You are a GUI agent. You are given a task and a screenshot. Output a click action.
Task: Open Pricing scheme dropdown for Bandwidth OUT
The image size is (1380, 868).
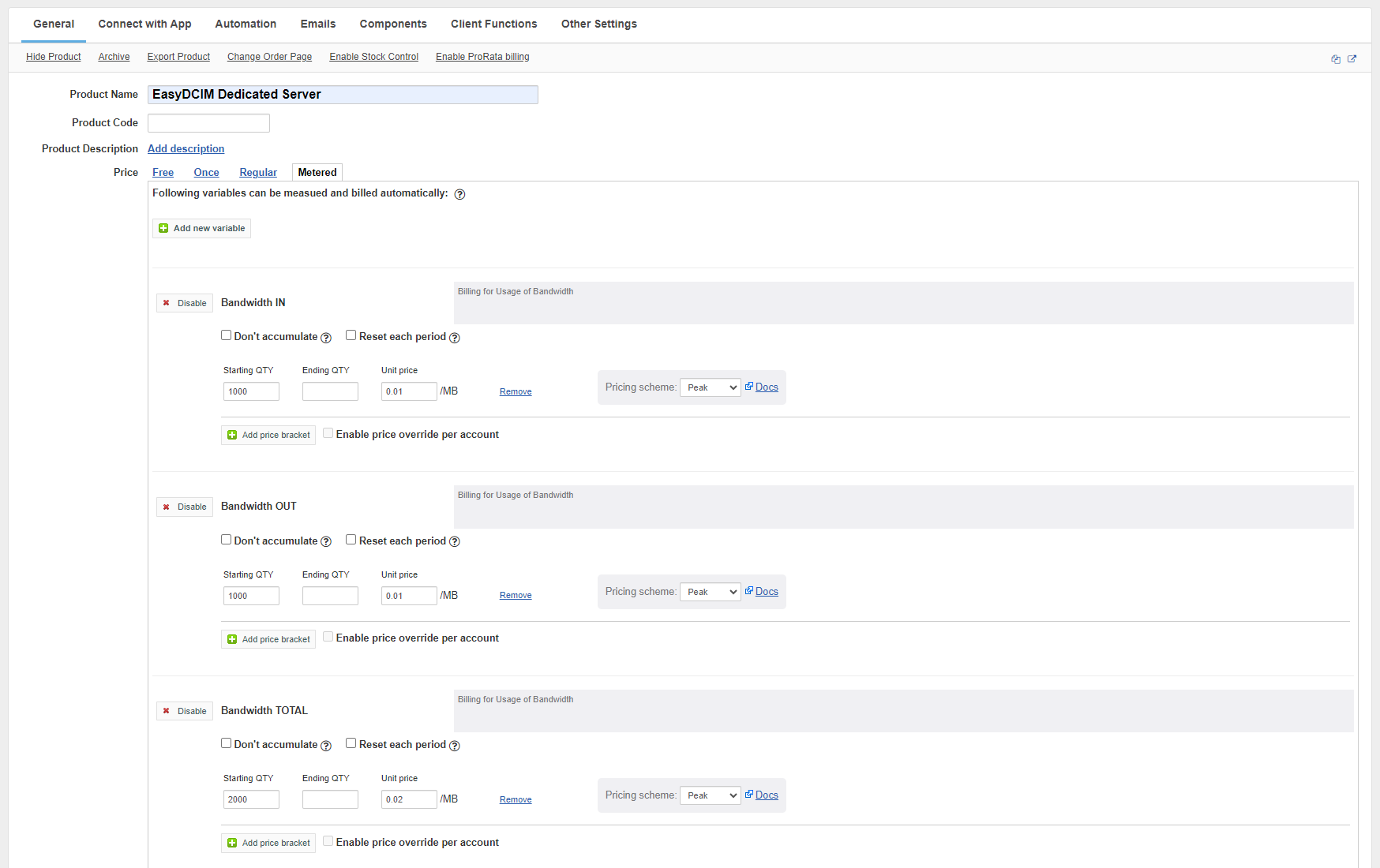711,592
